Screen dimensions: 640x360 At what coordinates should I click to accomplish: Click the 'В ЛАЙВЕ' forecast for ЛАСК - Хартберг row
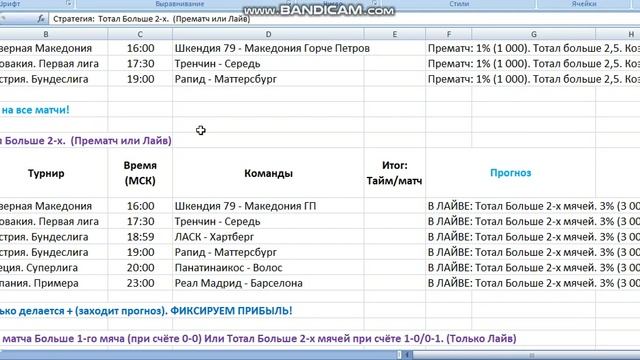click(533, 237)
